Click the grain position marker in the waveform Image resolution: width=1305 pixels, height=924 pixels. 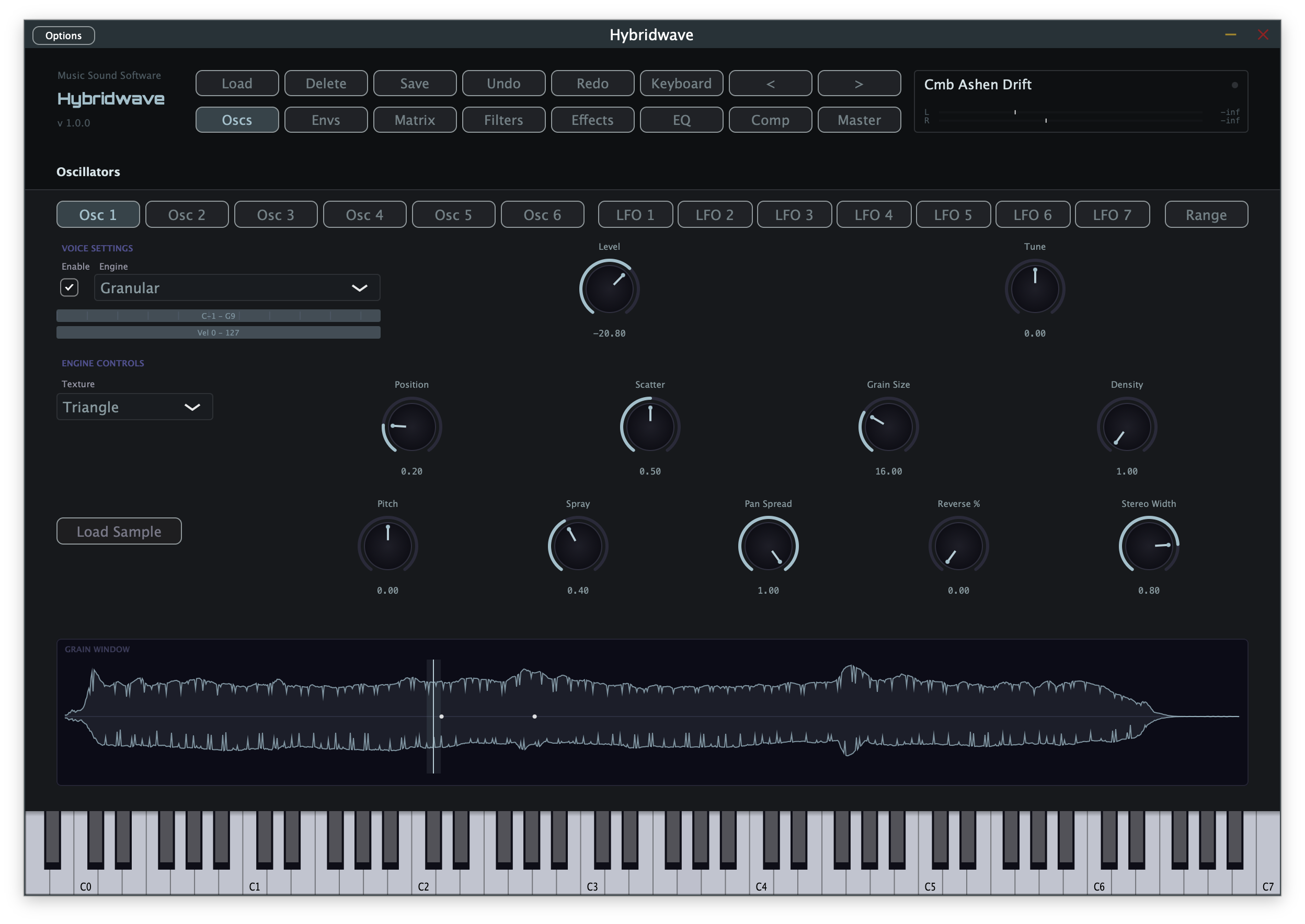pos(433,716)
